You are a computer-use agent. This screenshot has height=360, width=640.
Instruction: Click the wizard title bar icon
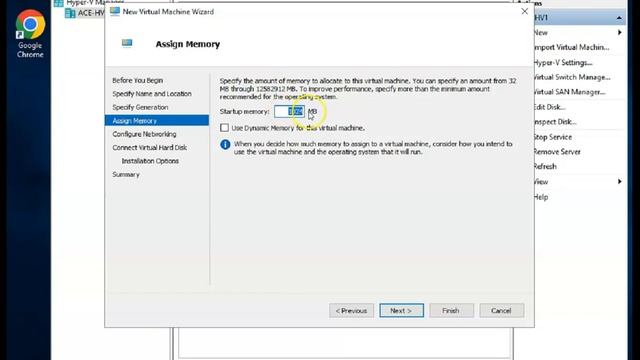pos(115,11)
